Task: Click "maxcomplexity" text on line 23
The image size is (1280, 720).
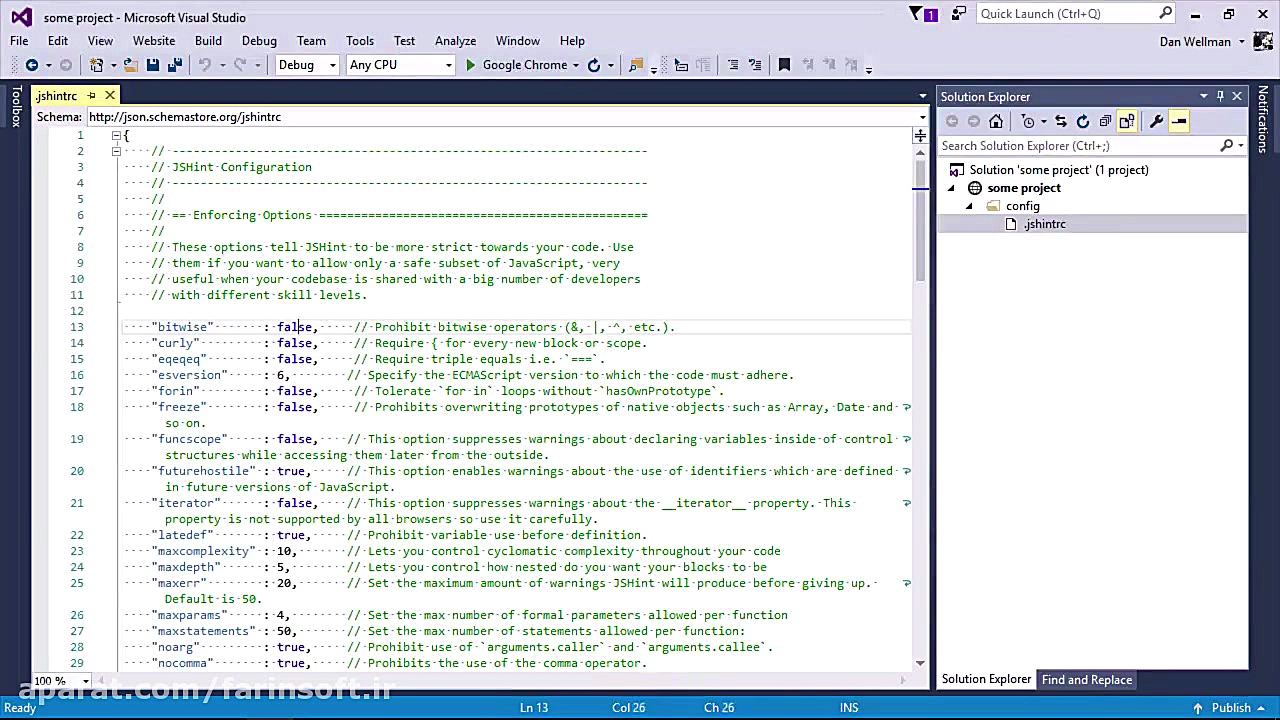Action: [x=203, y=551]
